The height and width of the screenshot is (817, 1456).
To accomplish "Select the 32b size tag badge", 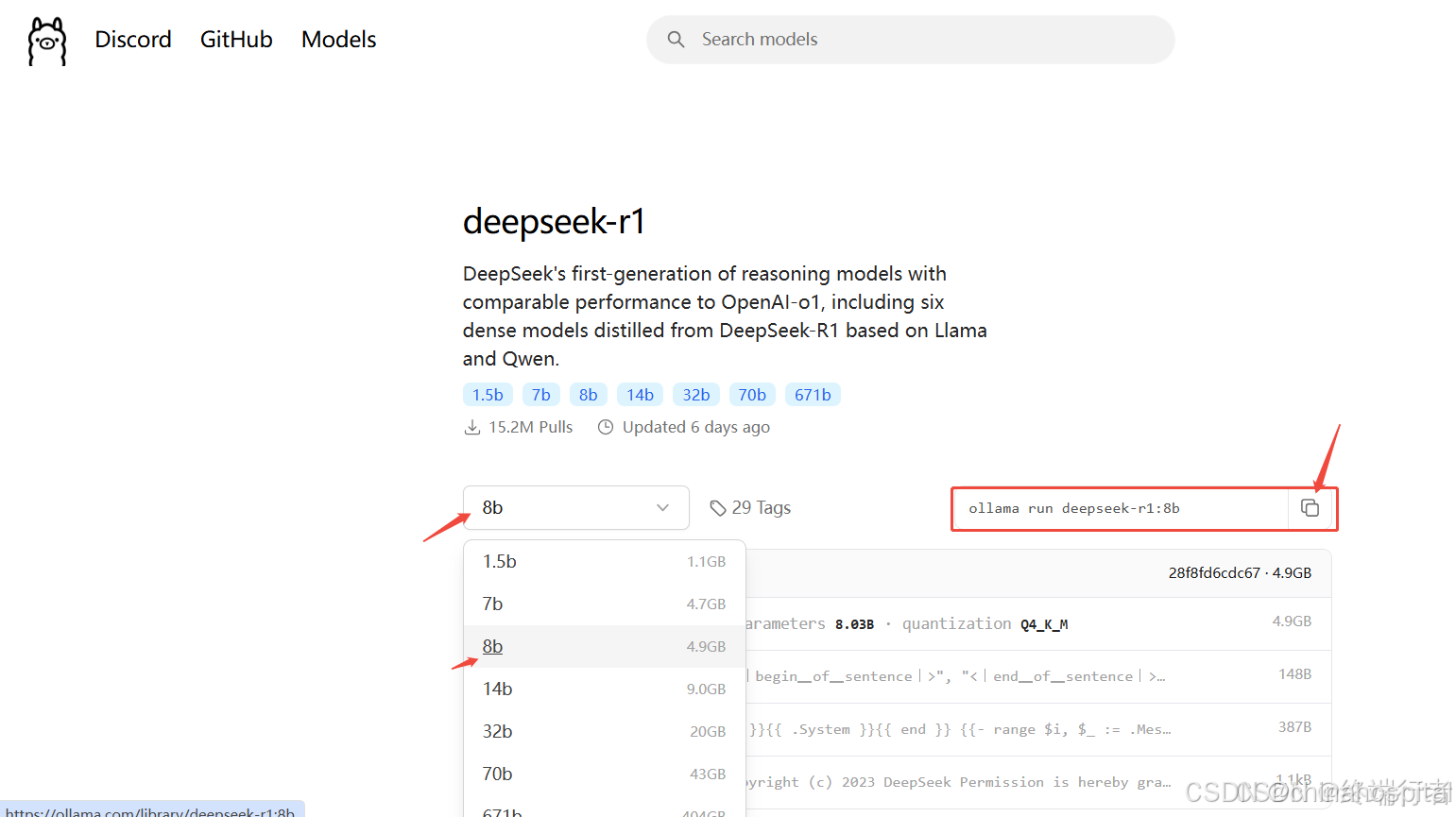I will tap(696, 395).
